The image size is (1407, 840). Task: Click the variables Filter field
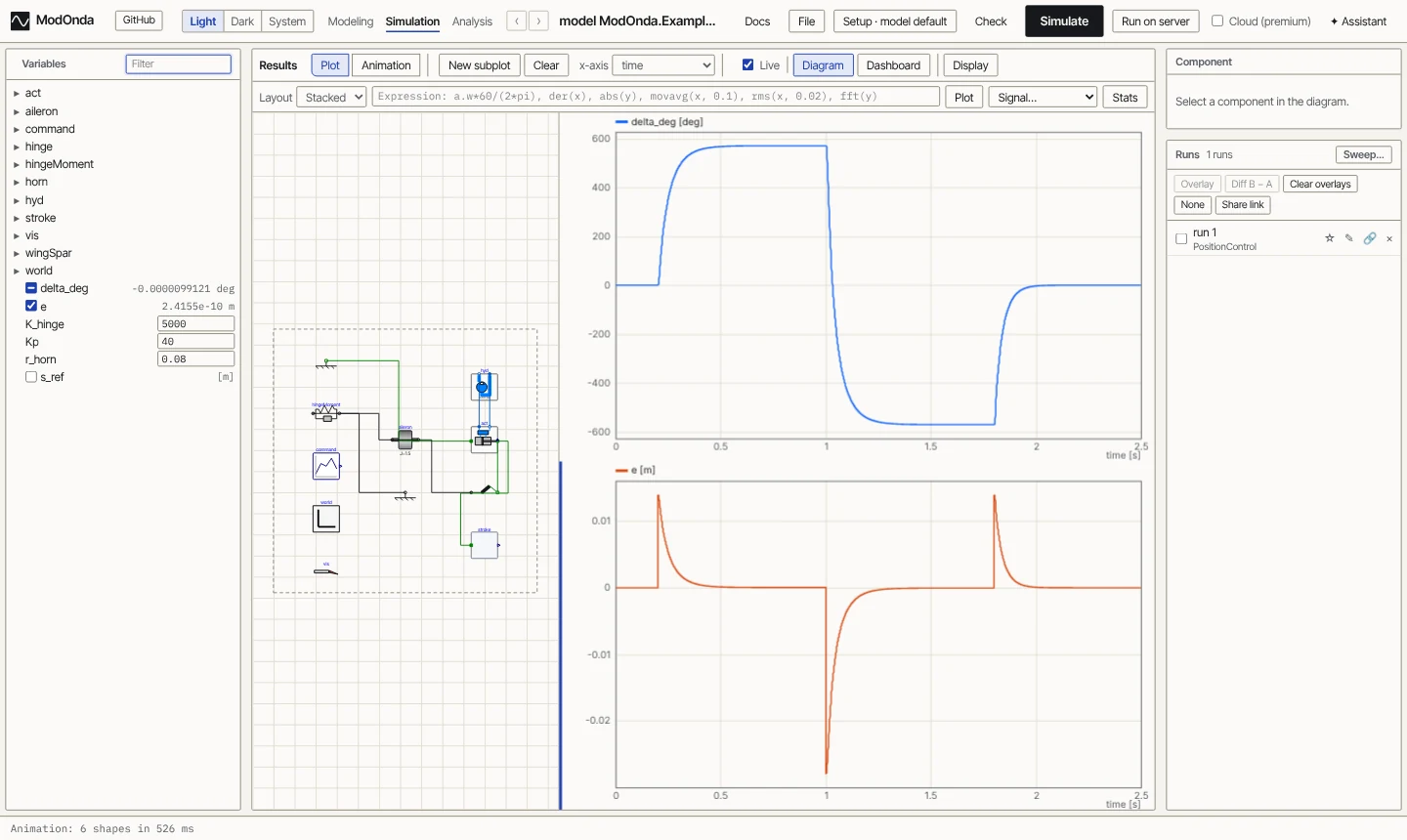[x=179, y=63]
